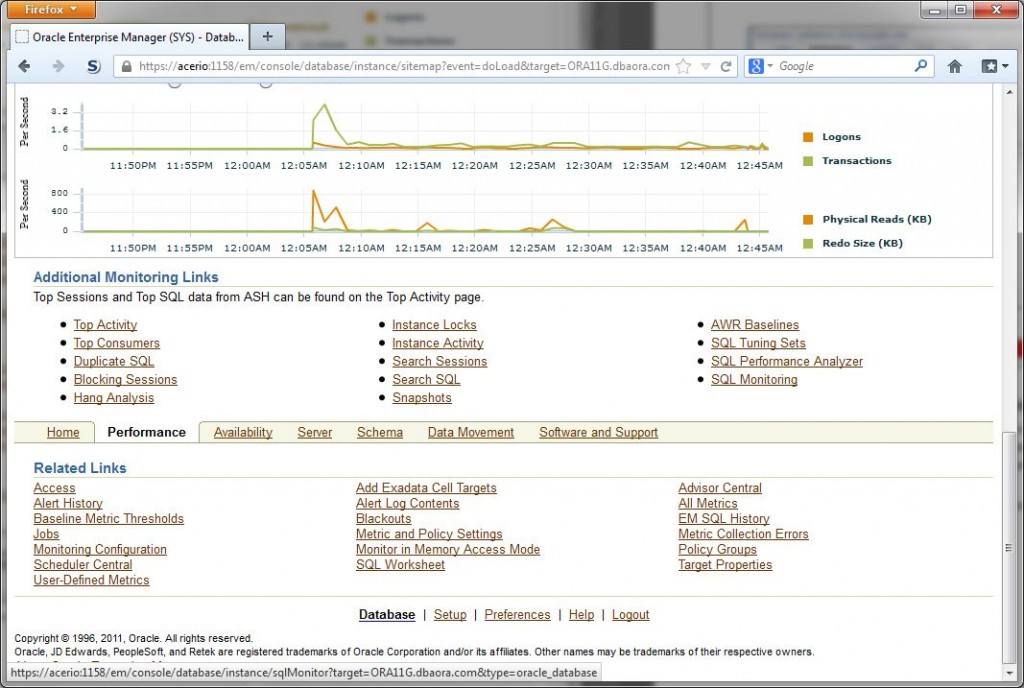Switch to the Software and Support tab
The image size is (1024, 688).
pos(598,432)
